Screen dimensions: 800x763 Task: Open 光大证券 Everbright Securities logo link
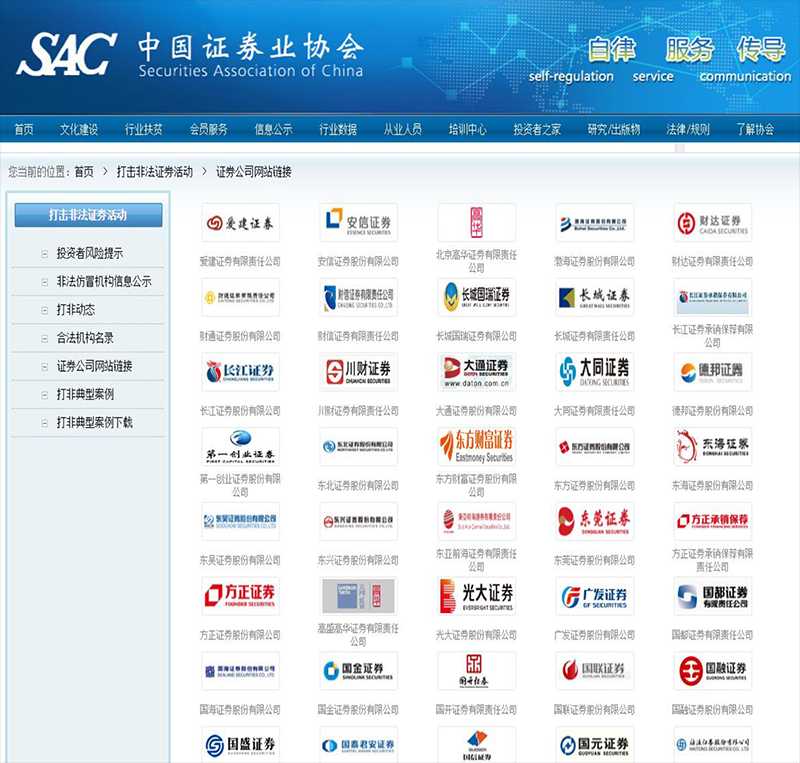478,595
